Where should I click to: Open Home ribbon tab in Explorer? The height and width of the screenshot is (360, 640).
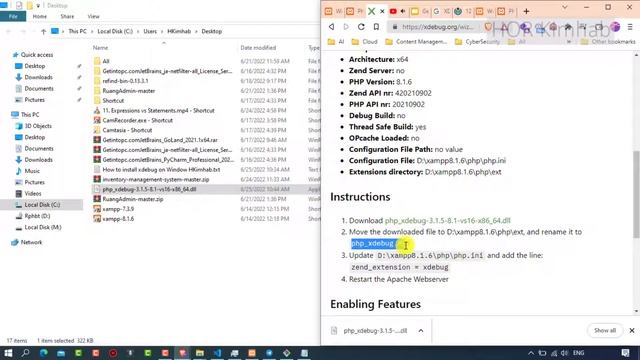click(40, 16)
